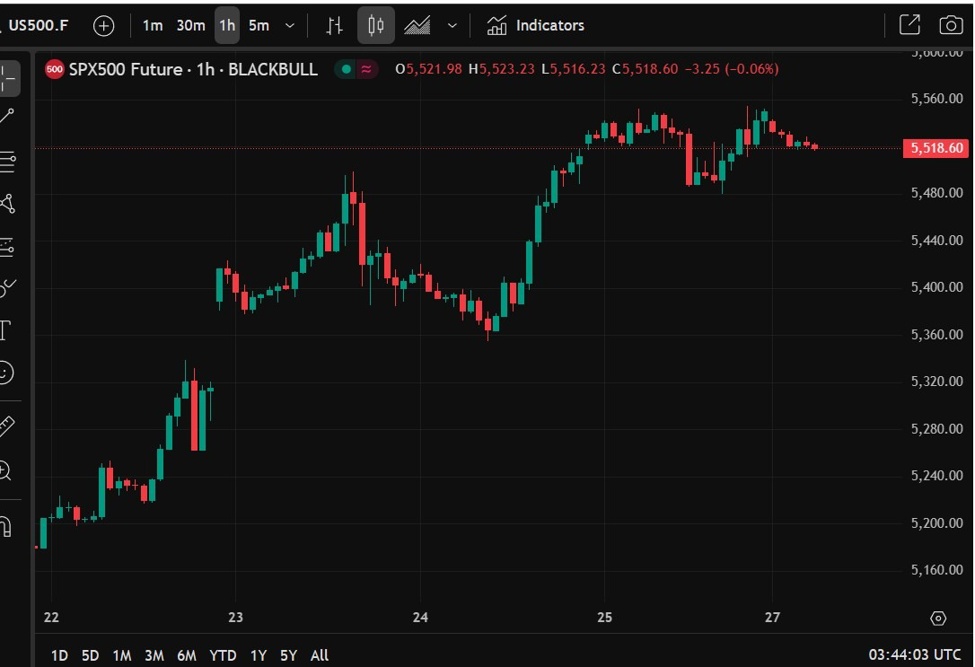This screenshot has height=667, width=975.
Task: Toggle the zoom-in magnifier tool
Action: (x=9, y=470)
